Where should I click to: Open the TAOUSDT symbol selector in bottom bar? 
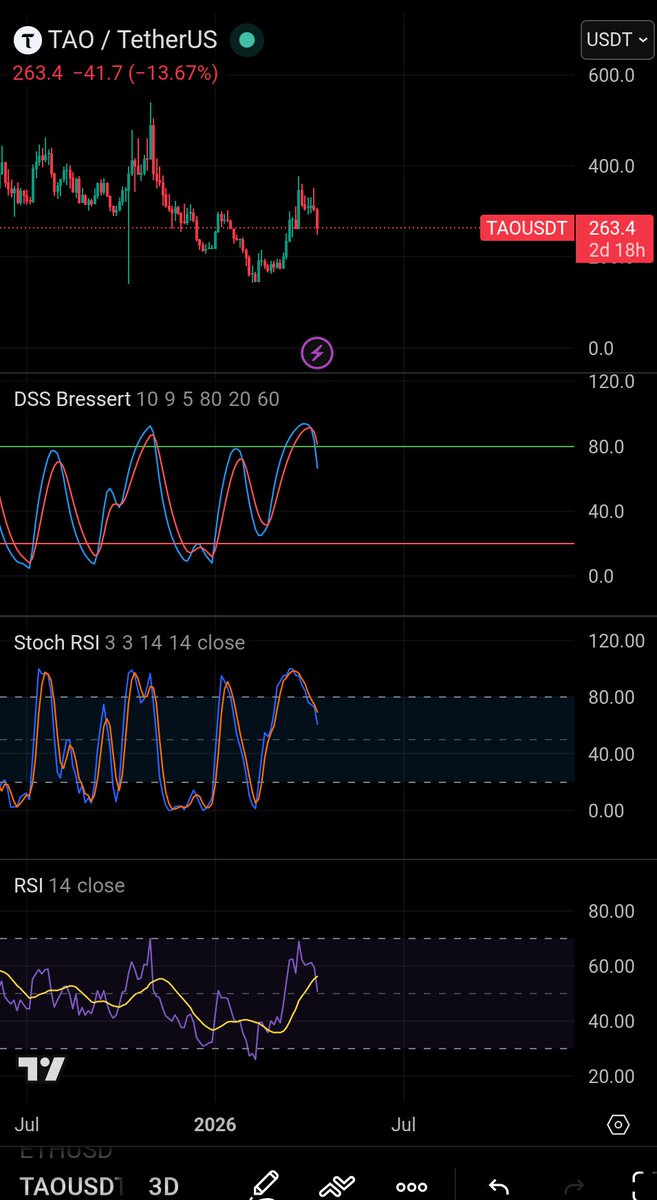pyautogui.click(x=71, y=1187)
